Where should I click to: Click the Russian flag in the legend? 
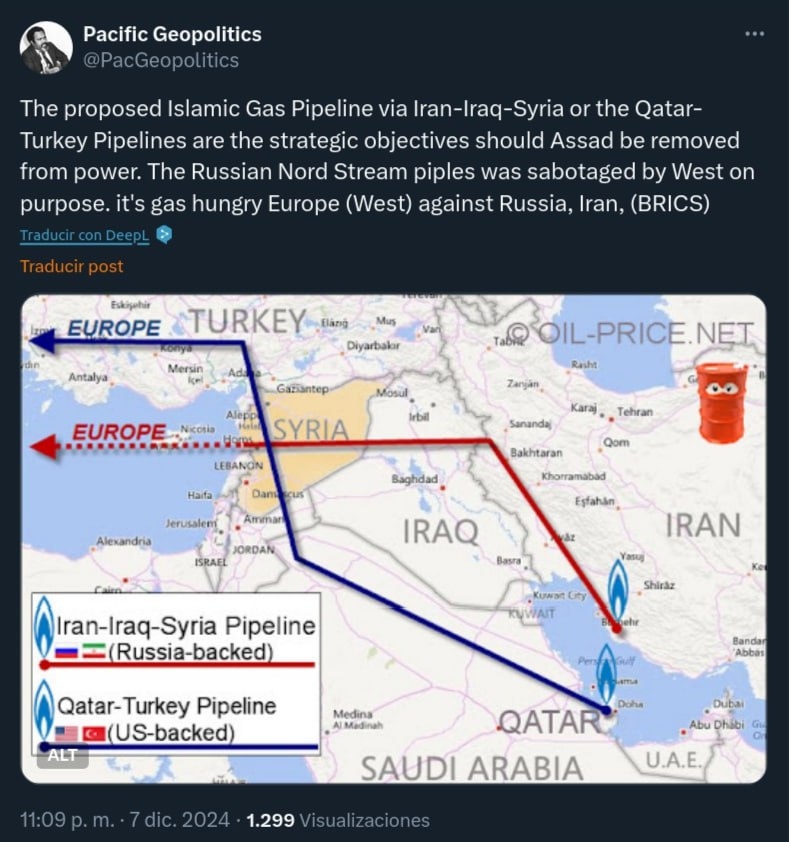coord(67,653)
